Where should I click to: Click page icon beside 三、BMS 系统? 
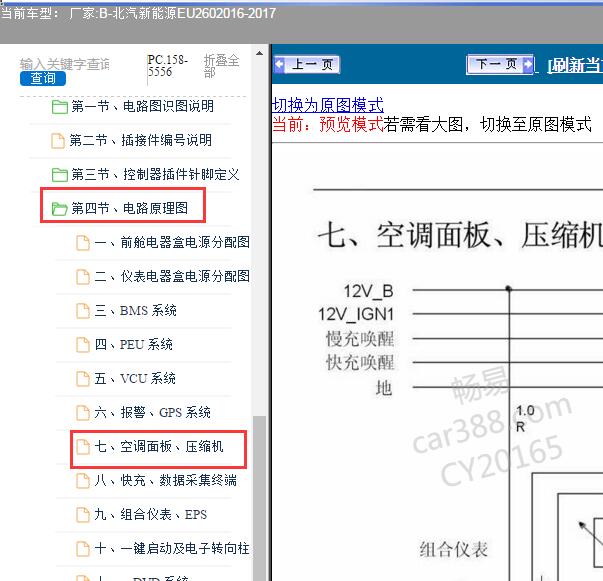tap(83, 311)
